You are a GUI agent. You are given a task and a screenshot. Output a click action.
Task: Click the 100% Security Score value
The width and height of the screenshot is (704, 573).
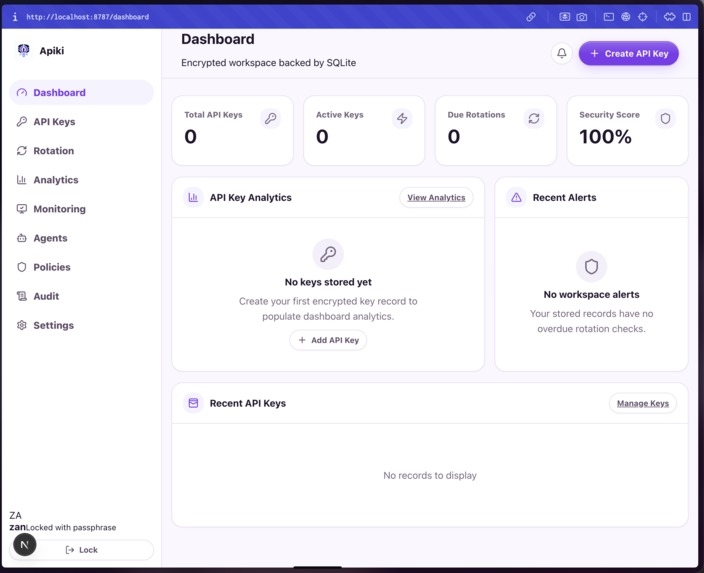pyautogui.click(x=605, y=137)
